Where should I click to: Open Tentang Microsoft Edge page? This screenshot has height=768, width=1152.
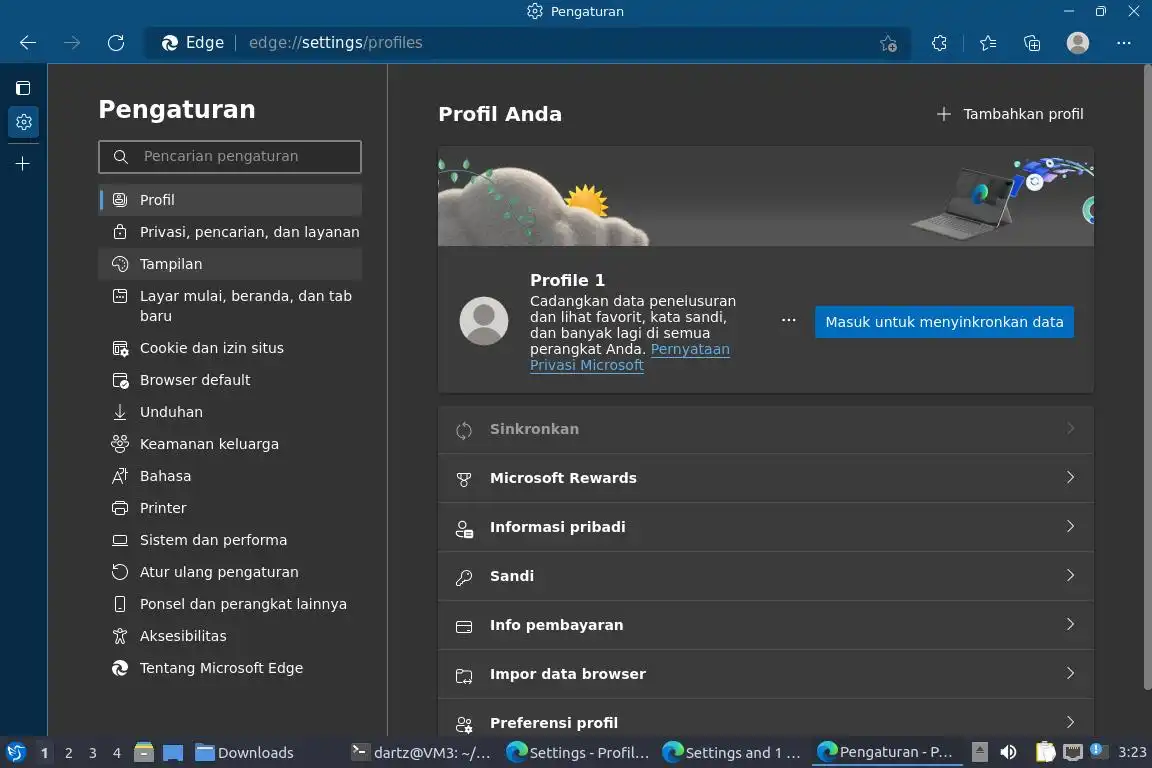coord(230,667)
